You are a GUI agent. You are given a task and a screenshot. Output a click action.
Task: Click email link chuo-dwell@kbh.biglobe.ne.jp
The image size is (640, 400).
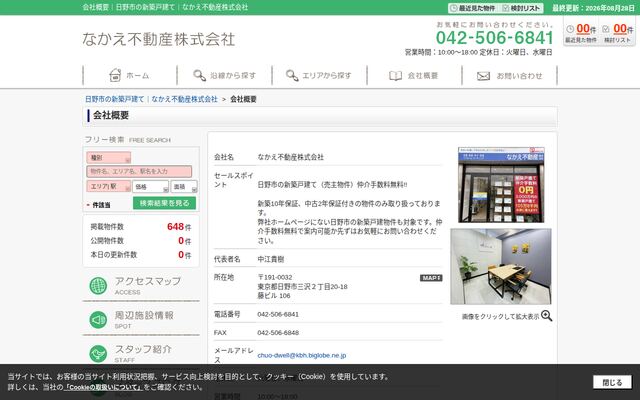click(x=302, y=356)
